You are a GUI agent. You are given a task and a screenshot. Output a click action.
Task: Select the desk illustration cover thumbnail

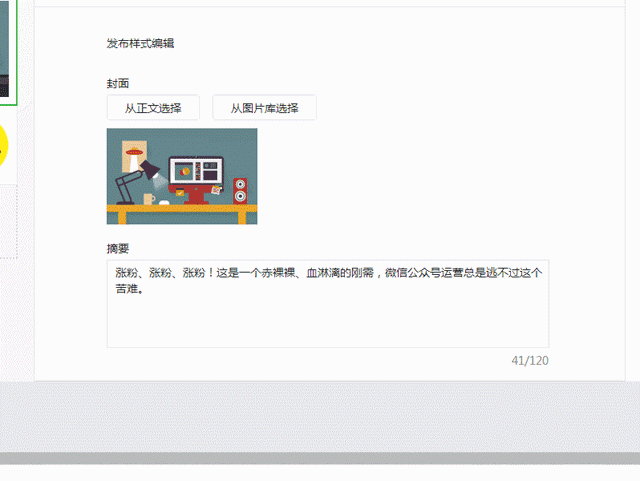(x=182, y=176)
